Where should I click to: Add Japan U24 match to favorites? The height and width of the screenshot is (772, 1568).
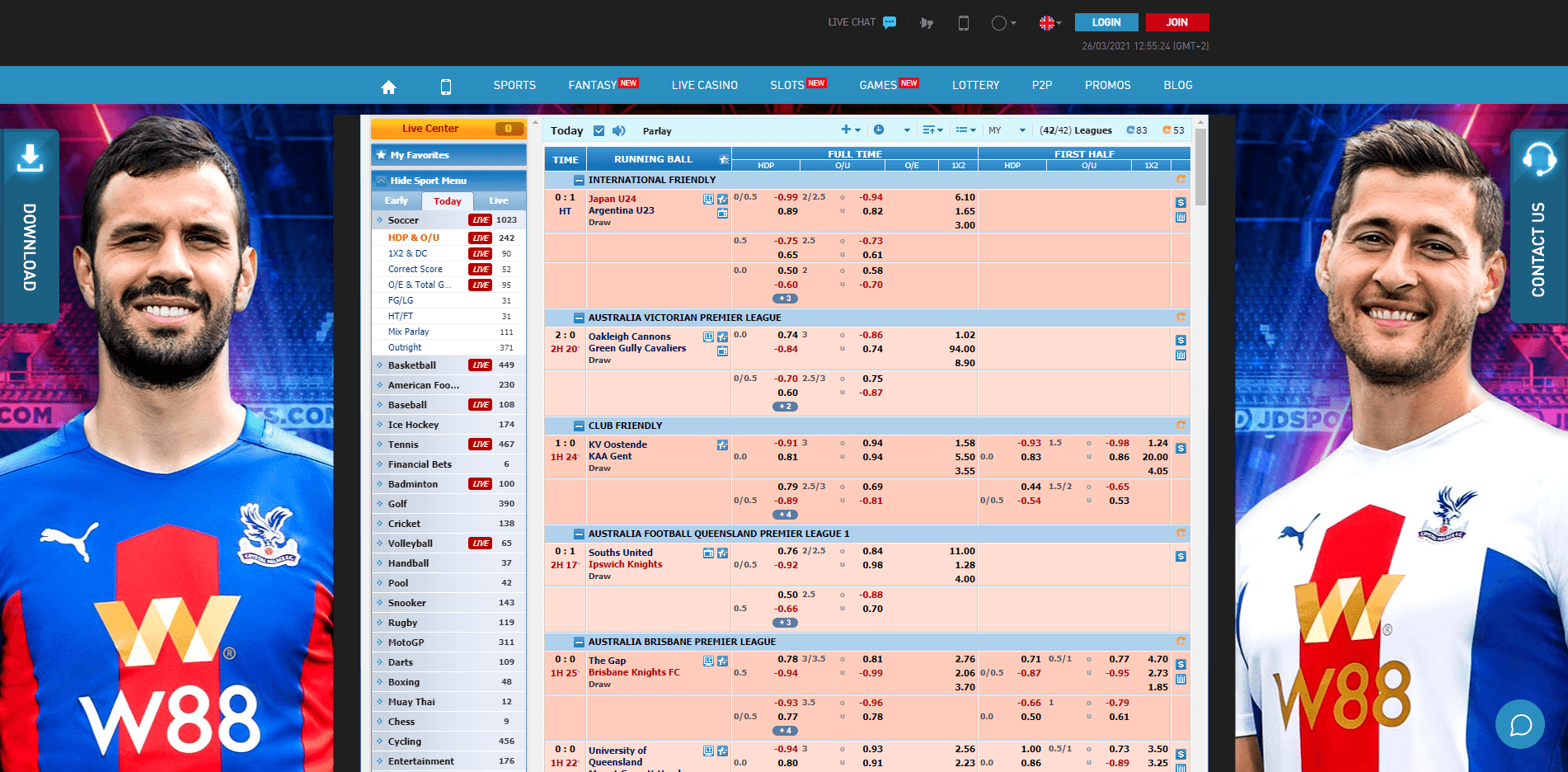pyautogui.click(x=722, y=199)
